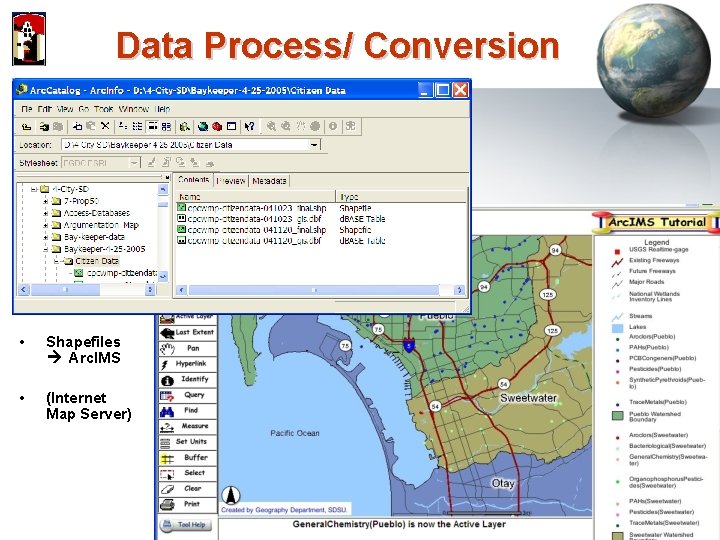Select the Query tool in ArcIMS
The image size is (720, 540).
point(187,395)
